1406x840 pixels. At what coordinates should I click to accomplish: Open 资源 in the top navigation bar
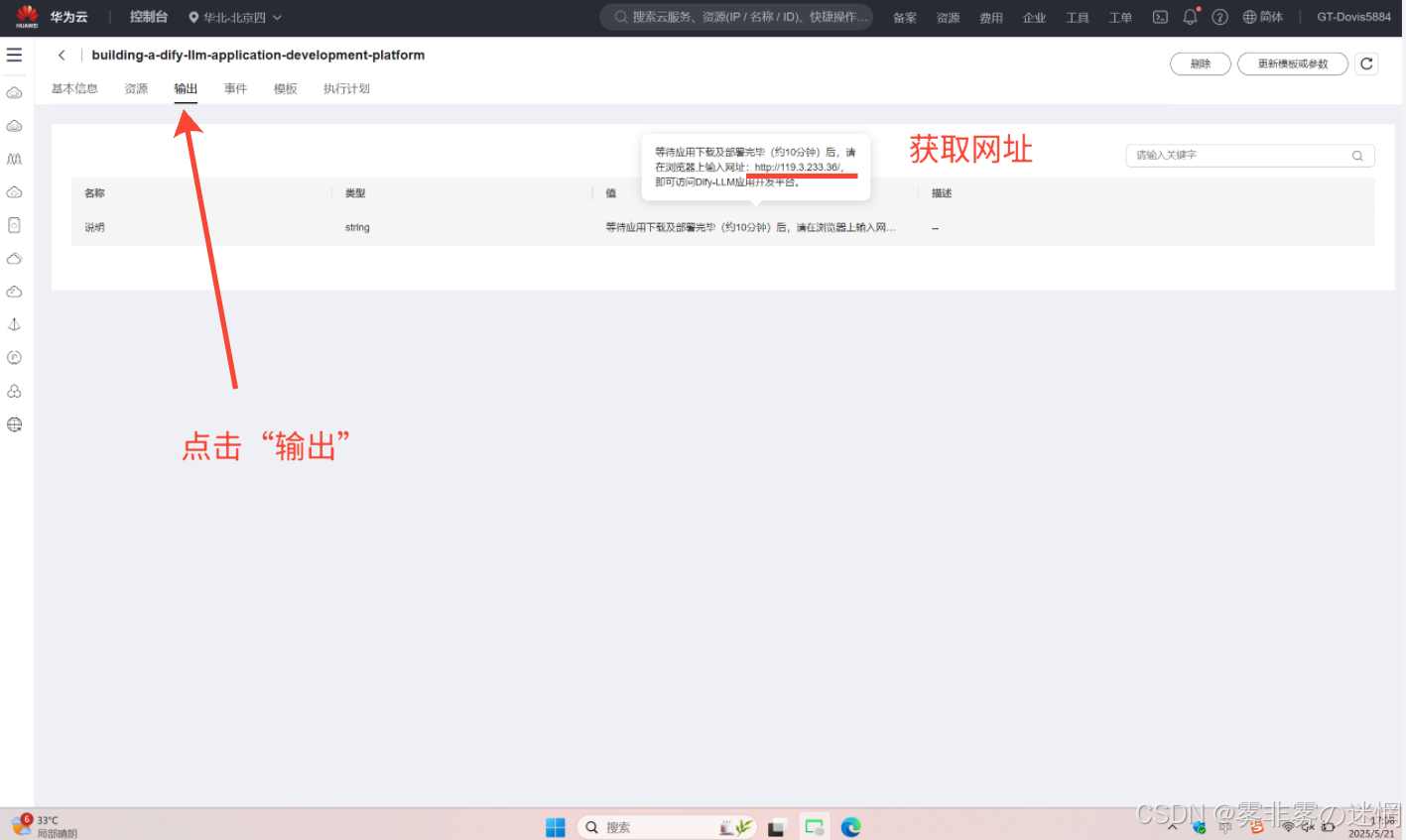[948, 18]
